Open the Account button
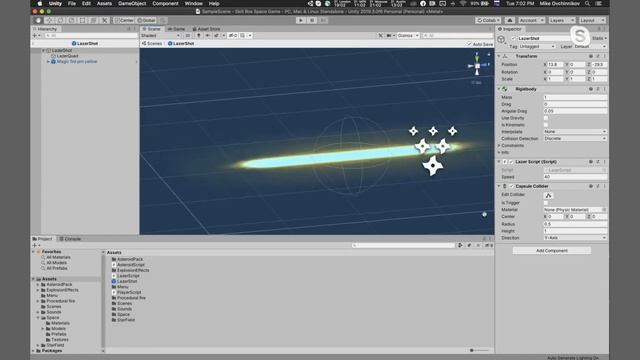The height and width of the screenshot is (360, 640). pos(531,20)
